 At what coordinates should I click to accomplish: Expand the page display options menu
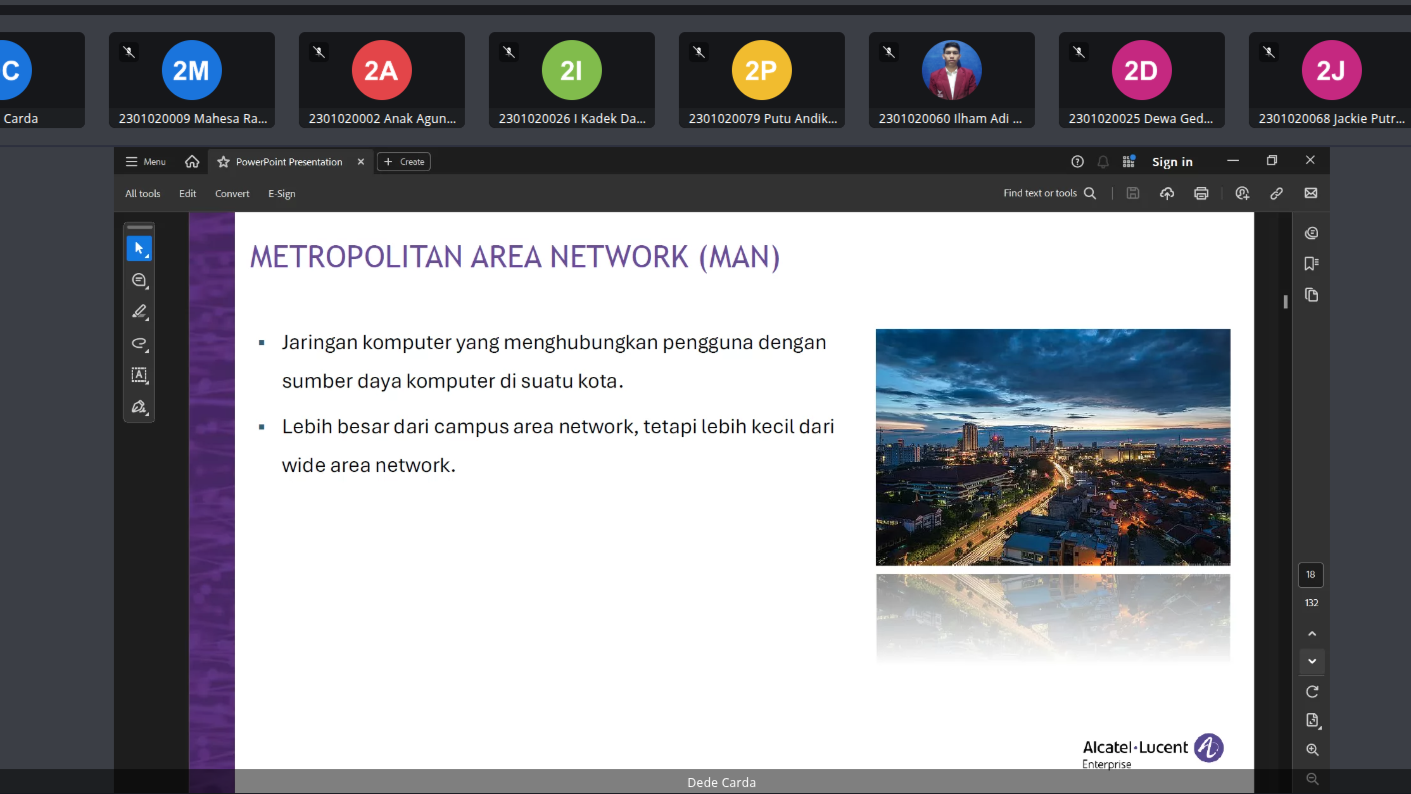(x=1312, y=720)
